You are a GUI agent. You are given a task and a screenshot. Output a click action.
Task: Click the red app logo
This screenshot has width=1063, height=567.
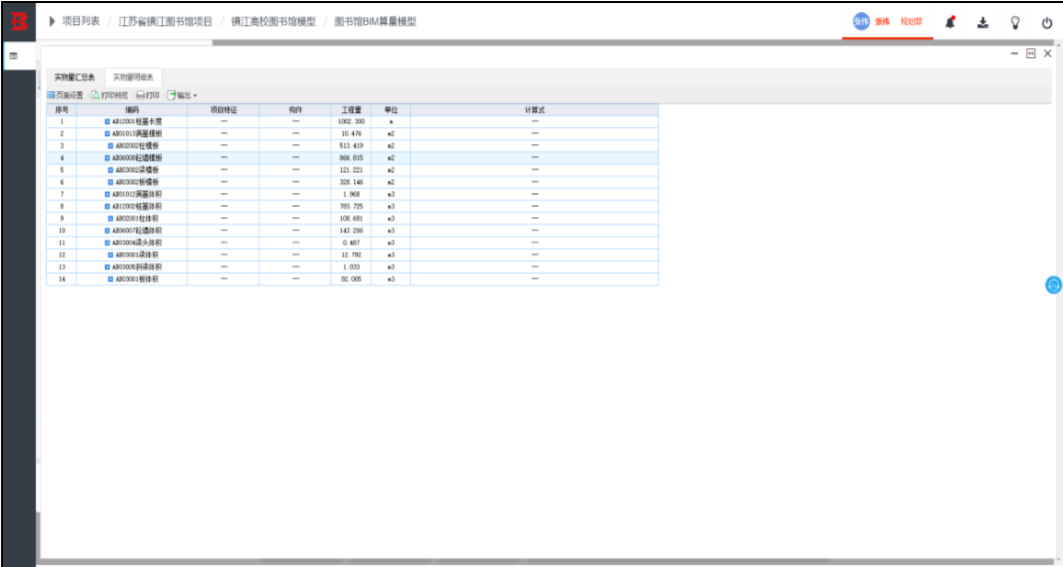pyautogui.click(x=19, y=21)
